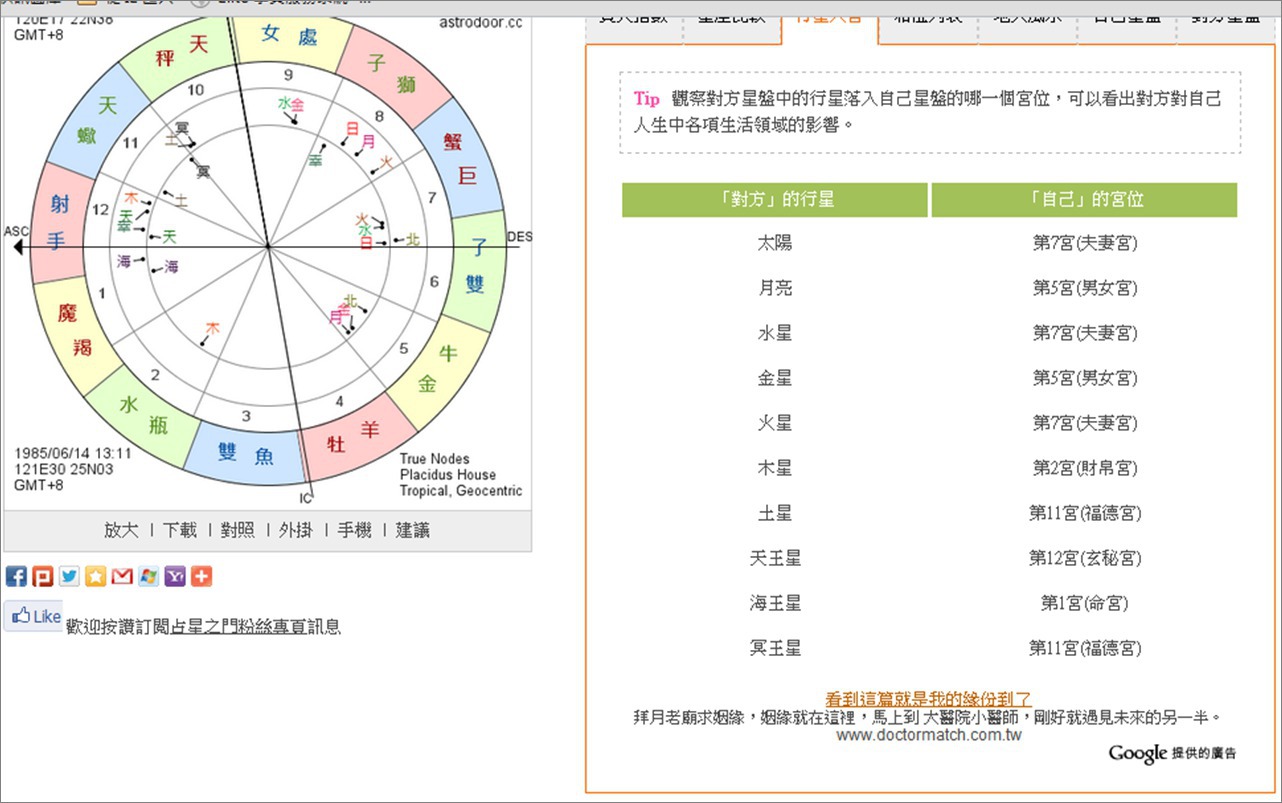Image resolution: width=1282 pixels, height=803 pixels.
Task: Open more sharing options plus icon
Action: (201, 576)
